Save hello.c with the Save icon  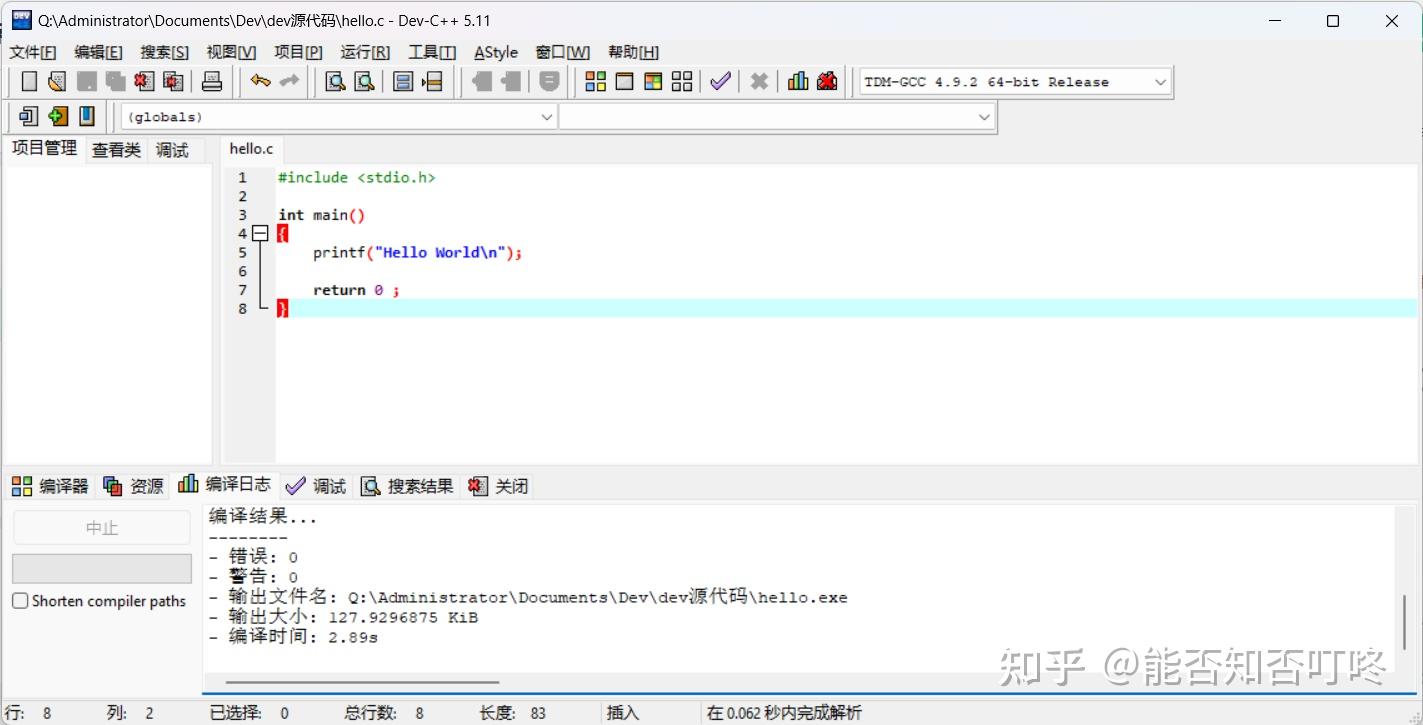coord(85,81)
